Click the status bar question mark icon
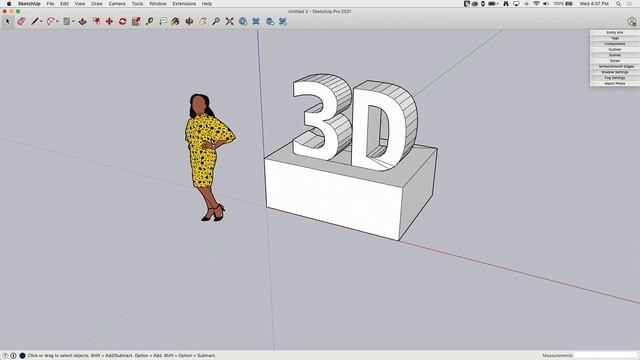The image size is (640, 360). (x=5, y=356)
